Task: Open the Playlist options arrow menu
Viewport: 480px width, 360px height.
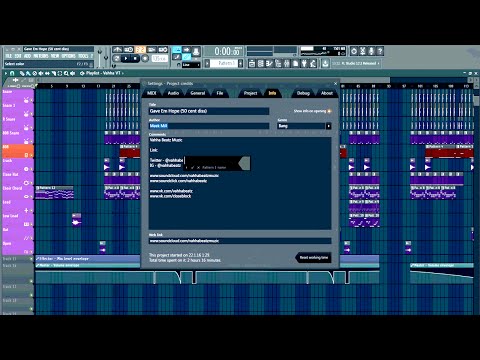Action: [5, 73]
